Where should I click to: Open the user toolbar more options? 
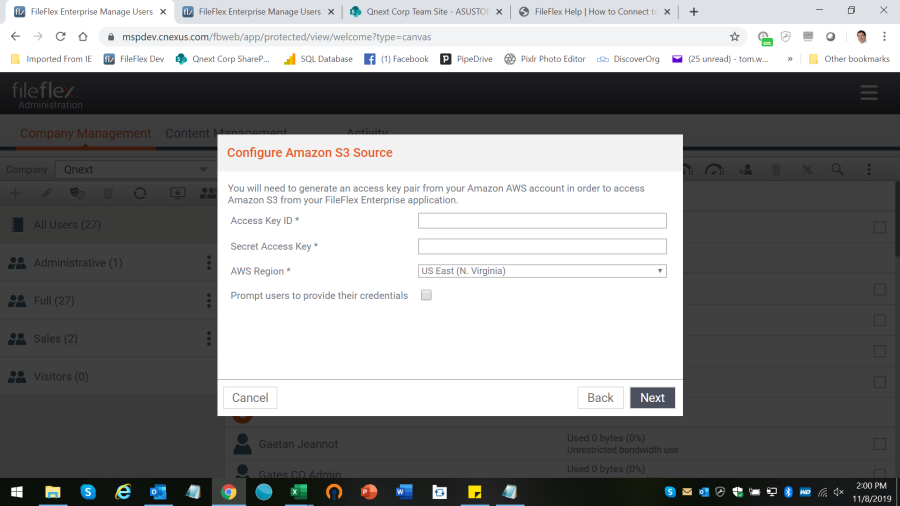[x=869, y=170]
